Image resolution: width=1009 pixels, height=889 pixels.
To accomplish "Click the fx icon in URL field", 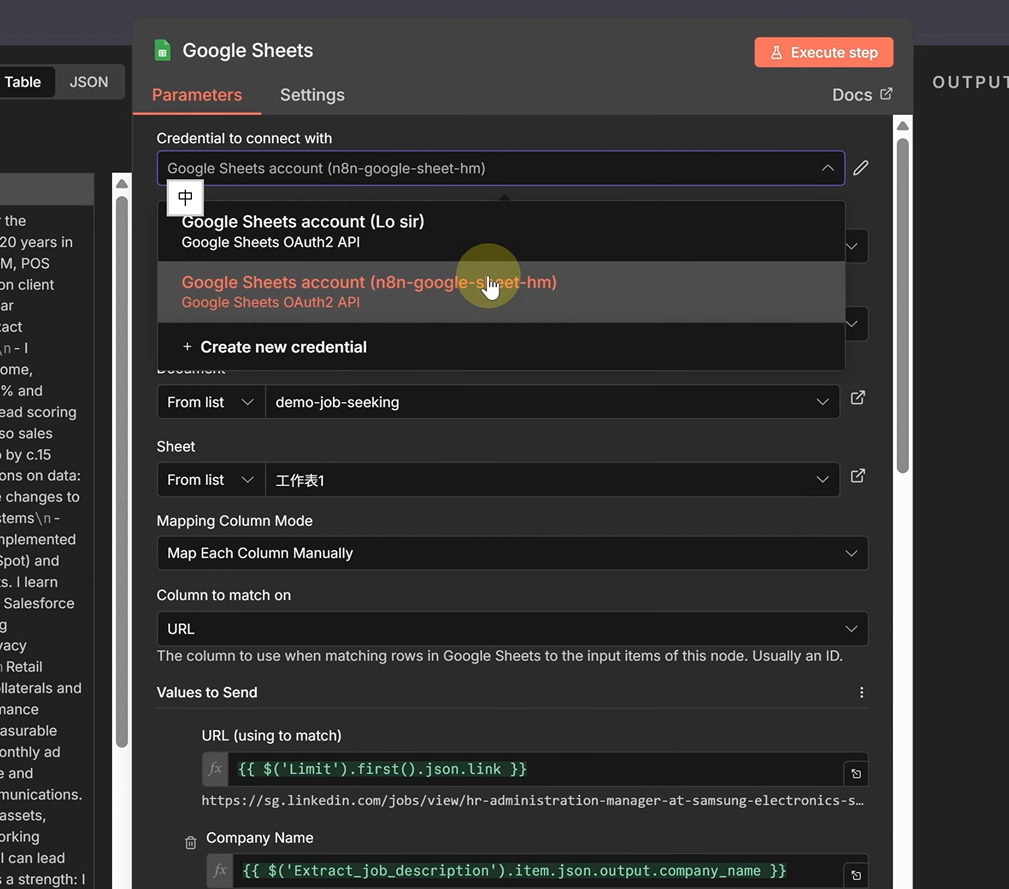I will (215, 769).
